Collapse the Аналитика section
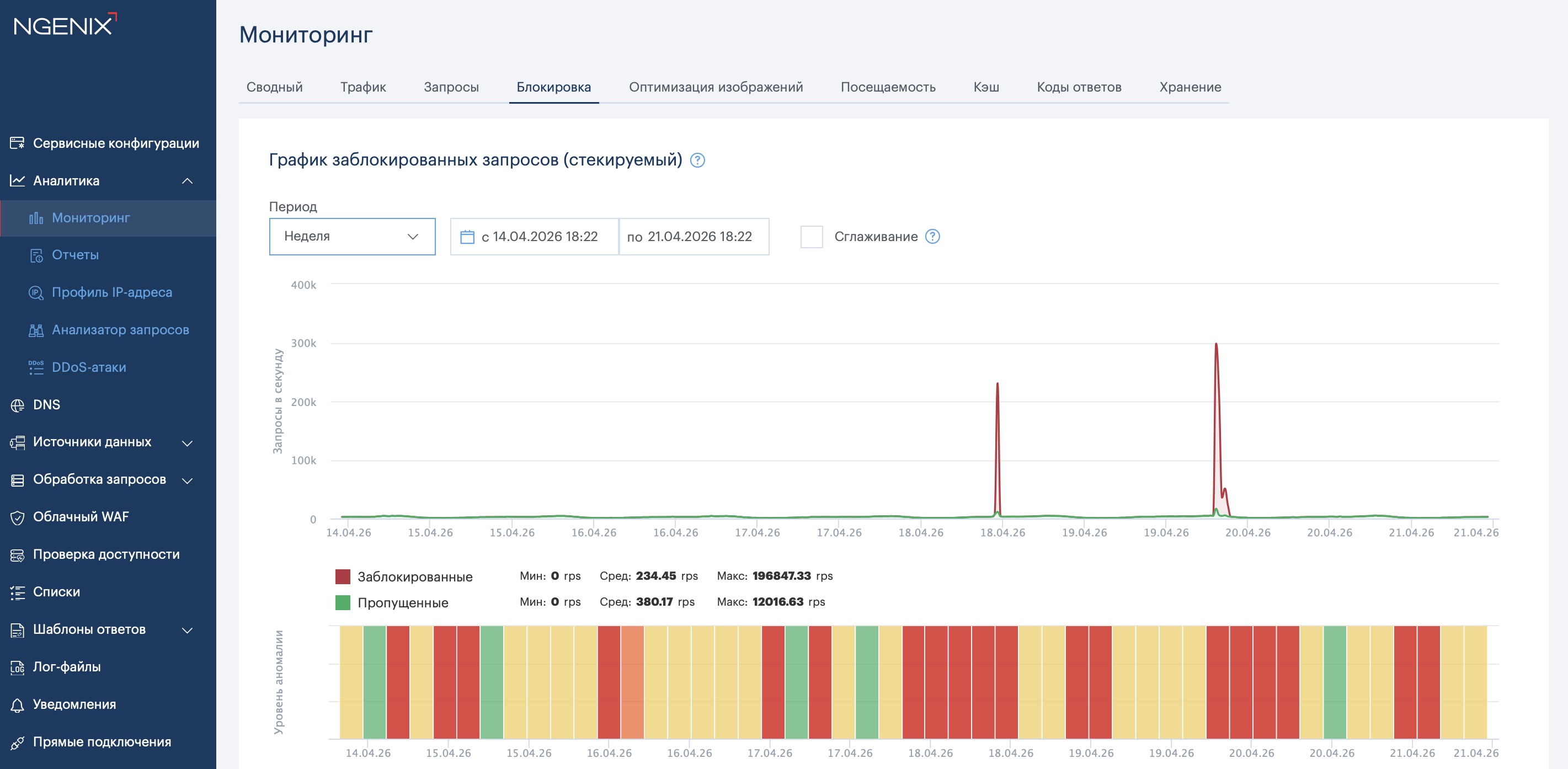 coord(187,181)
